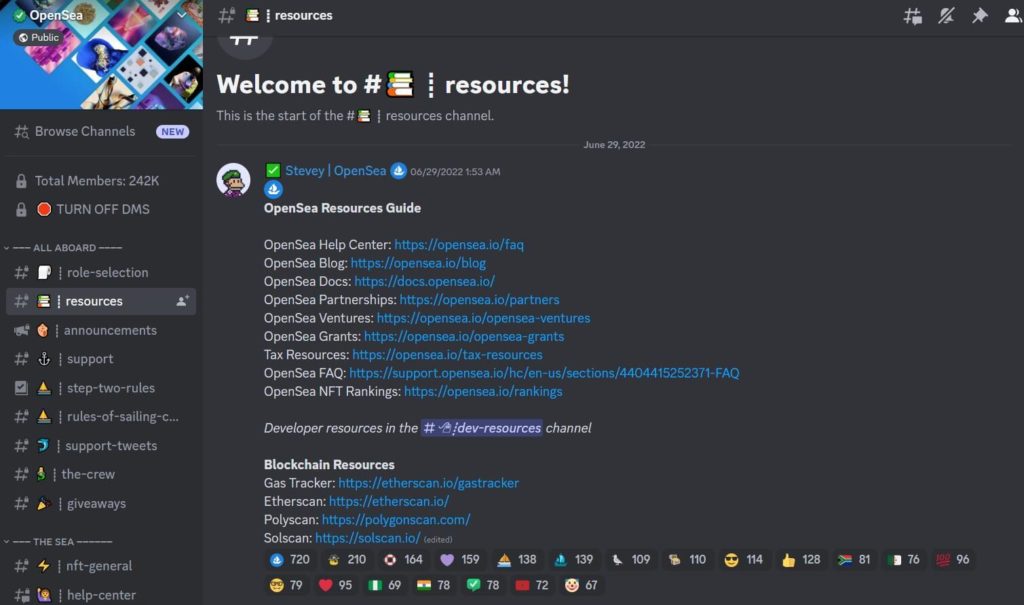1024x605 pixels.
Task: Open support-tweets channel
Action: pos(101,446)
